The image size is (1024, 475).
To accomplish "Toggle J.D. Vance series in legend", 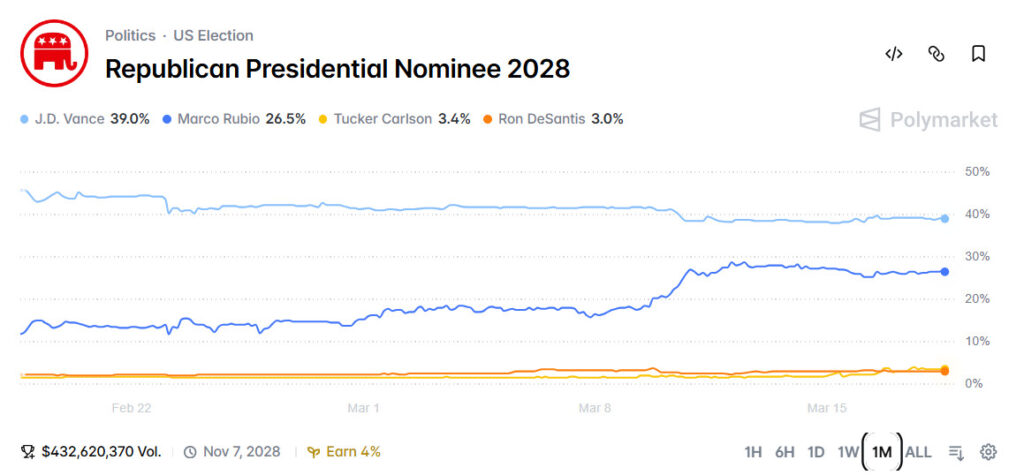I will point(85,119).
